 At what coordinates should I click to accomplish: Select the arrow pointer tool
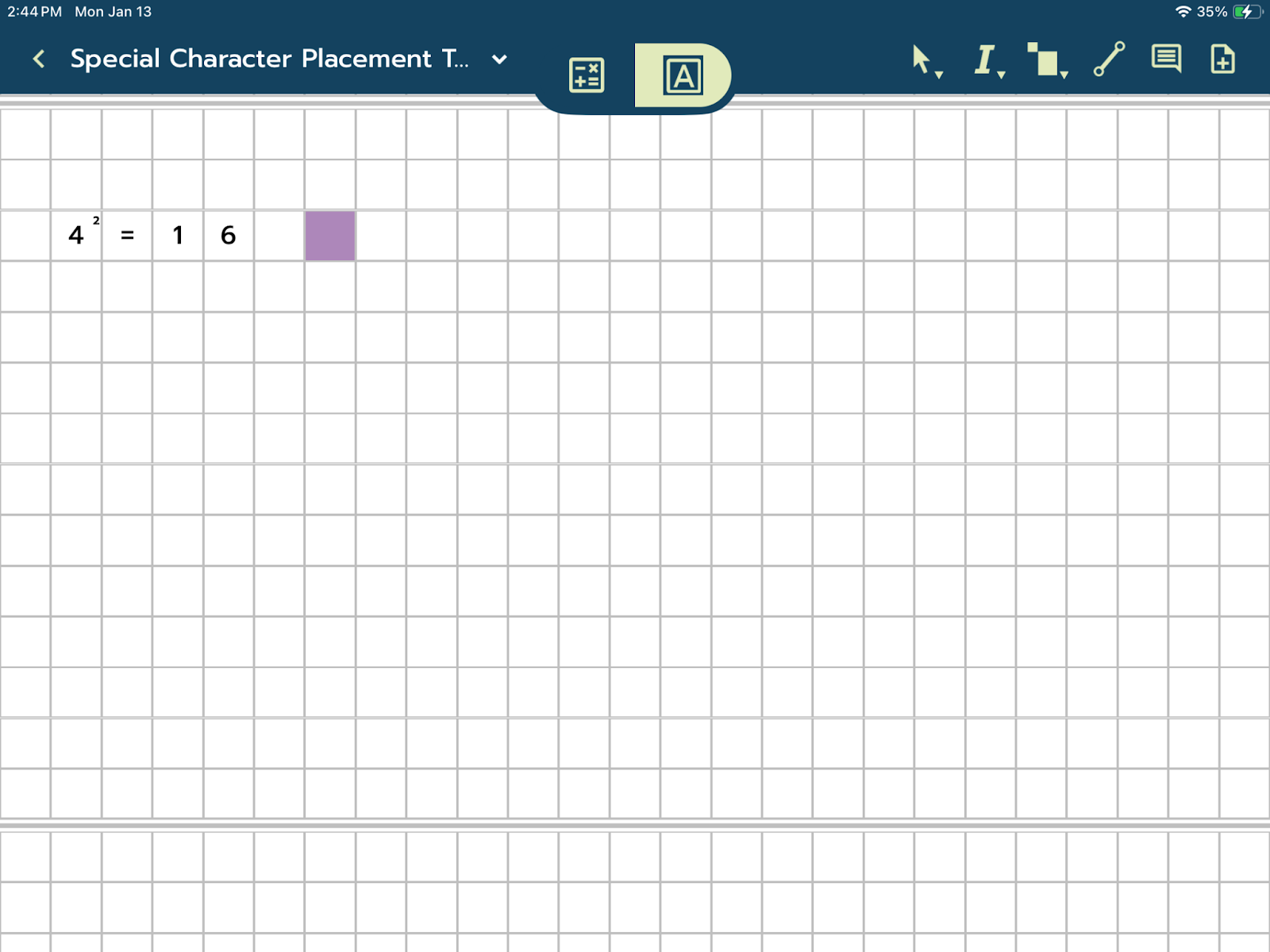pyautogui.click(x=921, y=59)
